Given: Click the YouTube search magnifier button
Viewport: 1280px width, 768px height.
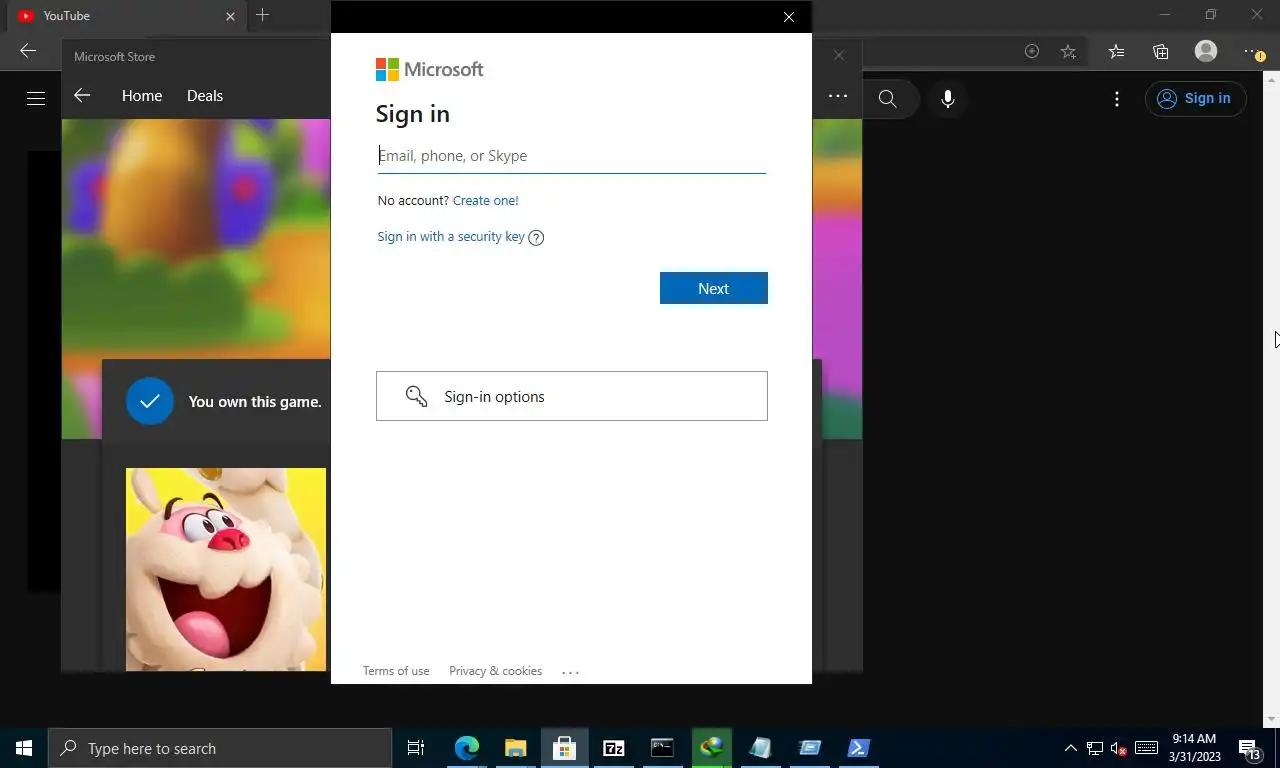Looking at the screenshot, I should tap(888, 99).
